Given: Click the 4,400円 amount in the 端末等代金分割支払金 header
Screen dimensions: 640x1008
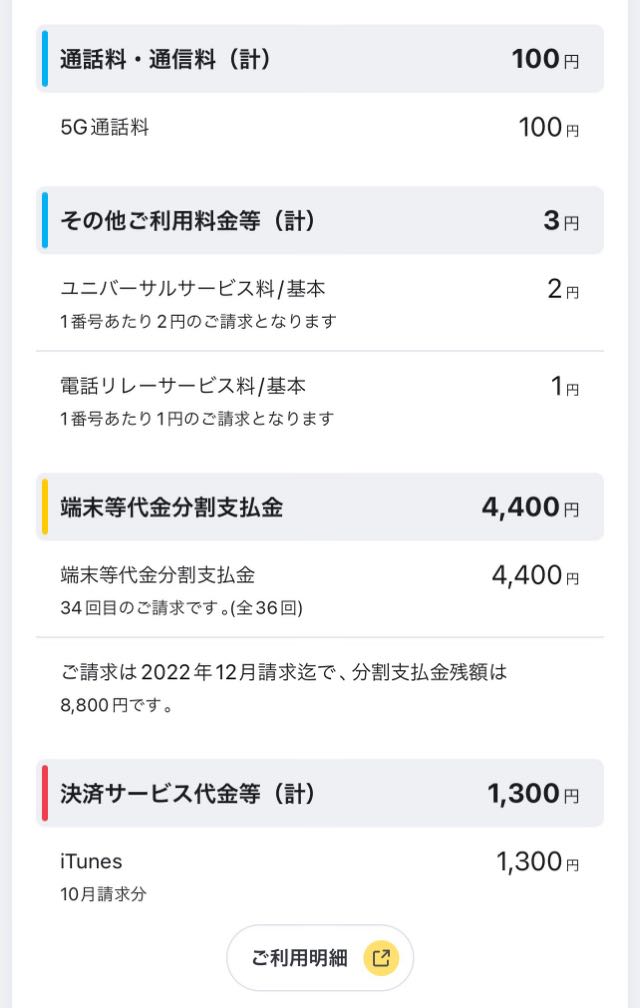Looking at the screenshot, I should click(x=531, y=508).
